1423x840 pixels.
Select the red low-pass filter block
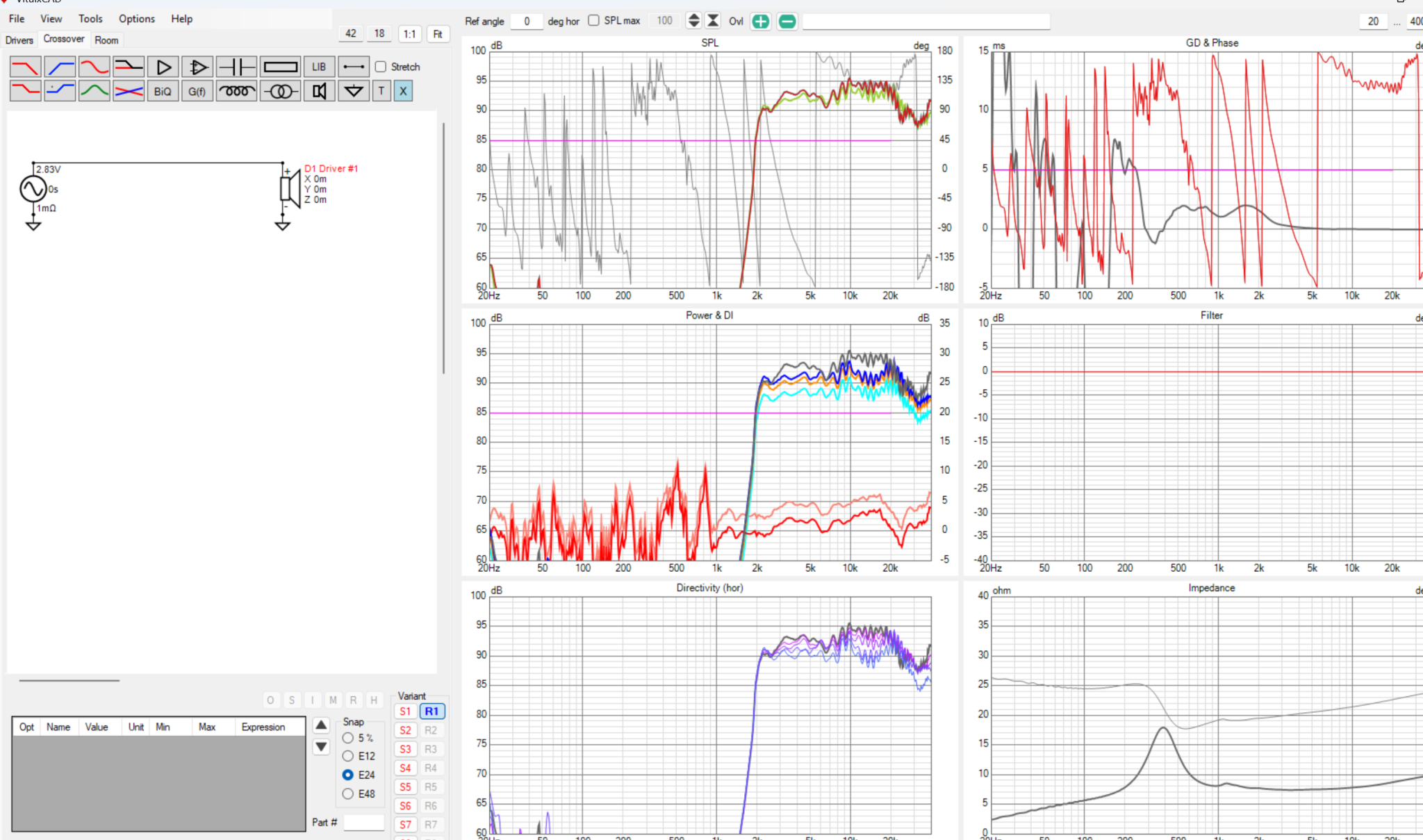26,67
